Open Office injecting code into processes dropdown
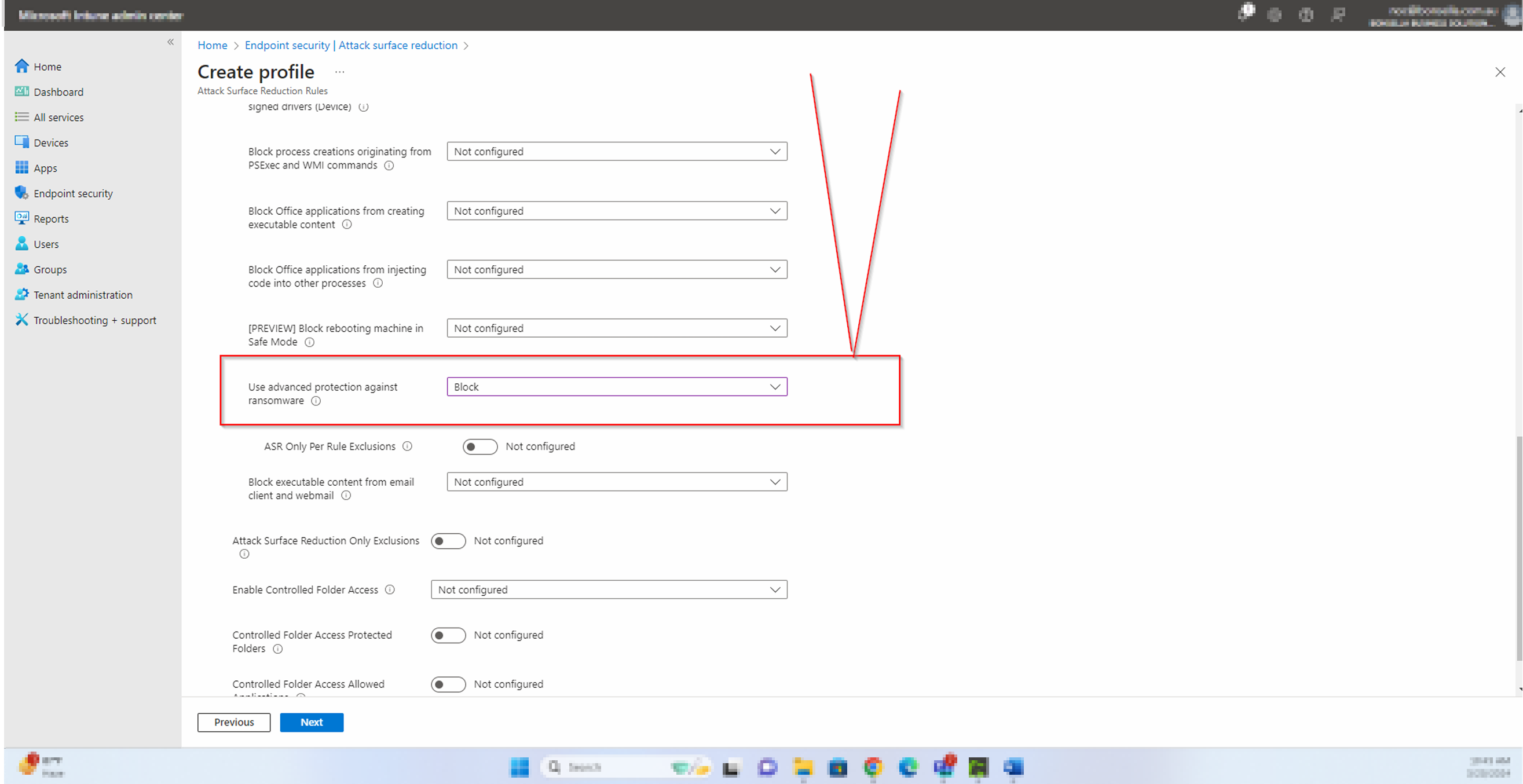 click(x=617, y=270)
